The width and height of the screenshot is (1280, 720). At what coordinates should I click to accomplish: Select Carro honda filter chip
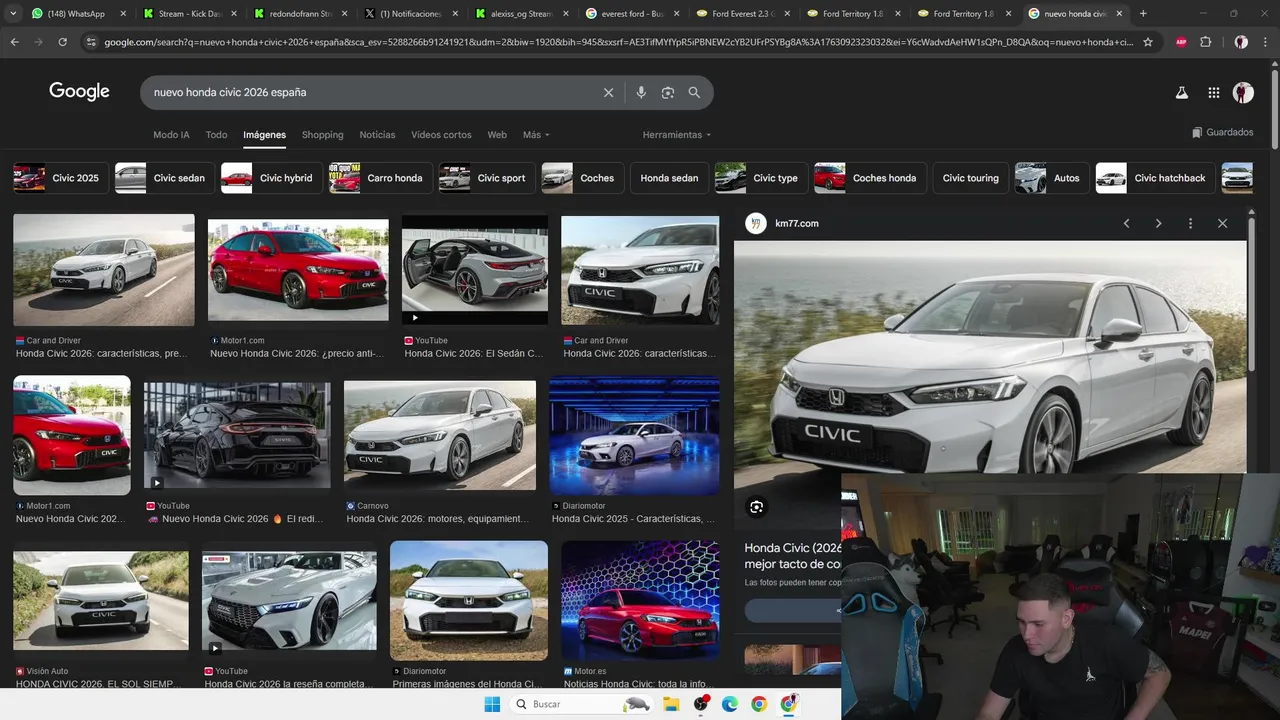click(x=380, y=178)
